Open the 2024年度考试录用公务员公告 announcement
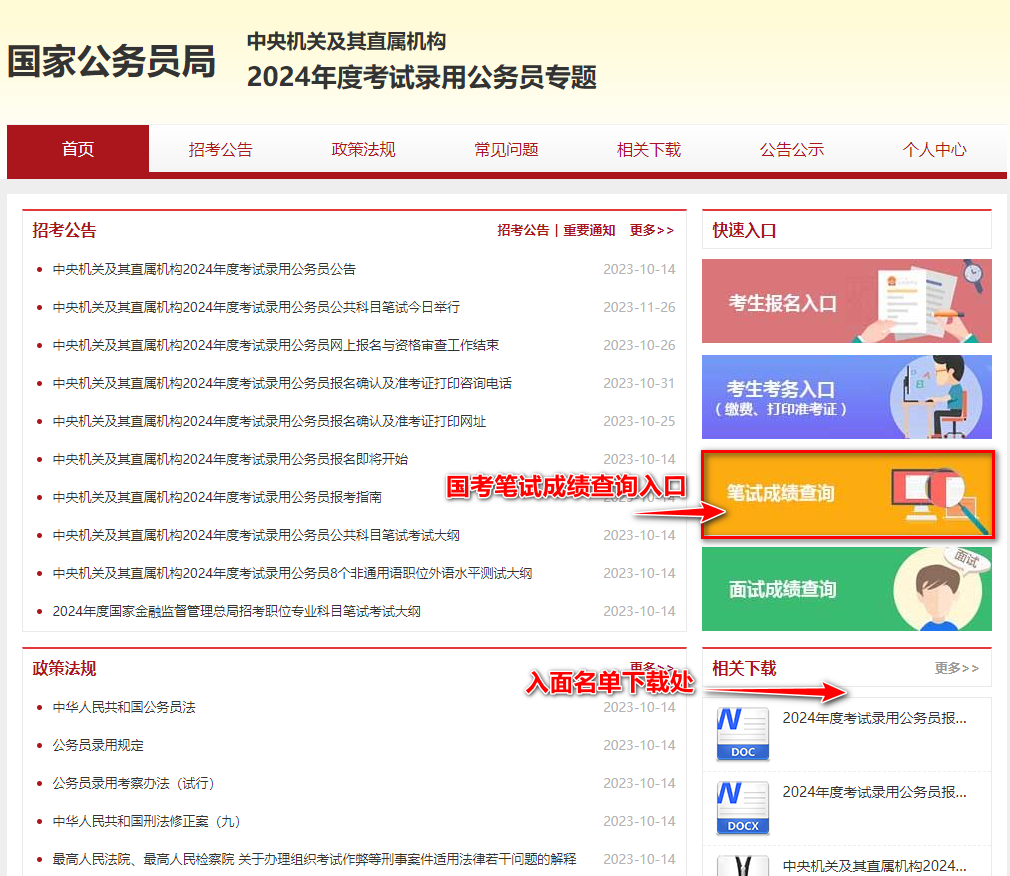This screenshot has width=1010, height=876. click(204, 269)
